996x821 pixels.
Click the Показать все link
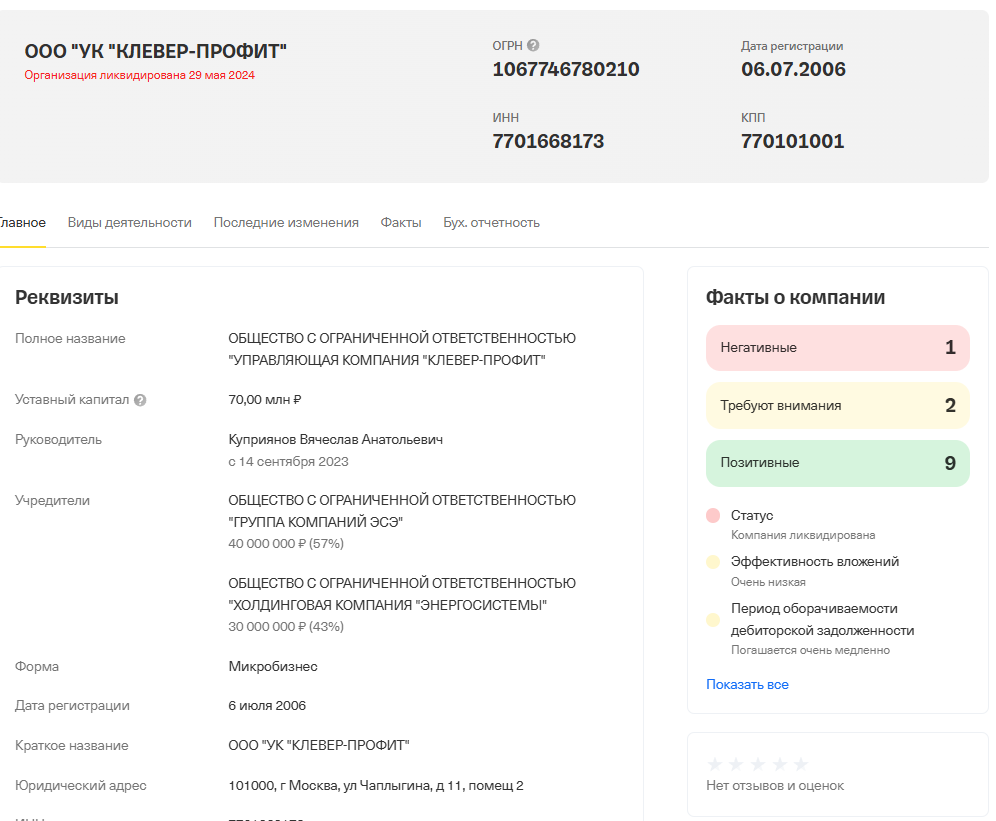point(745,684)
